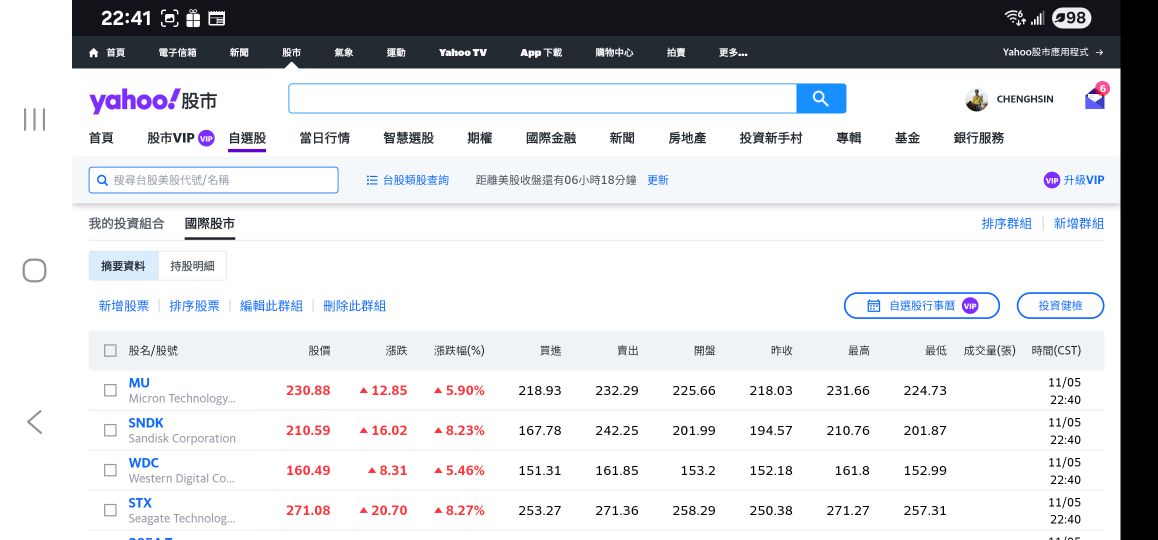Click the 投資健檢 button
Screen dimensions: 1158x540
[x=1060, y=306]
